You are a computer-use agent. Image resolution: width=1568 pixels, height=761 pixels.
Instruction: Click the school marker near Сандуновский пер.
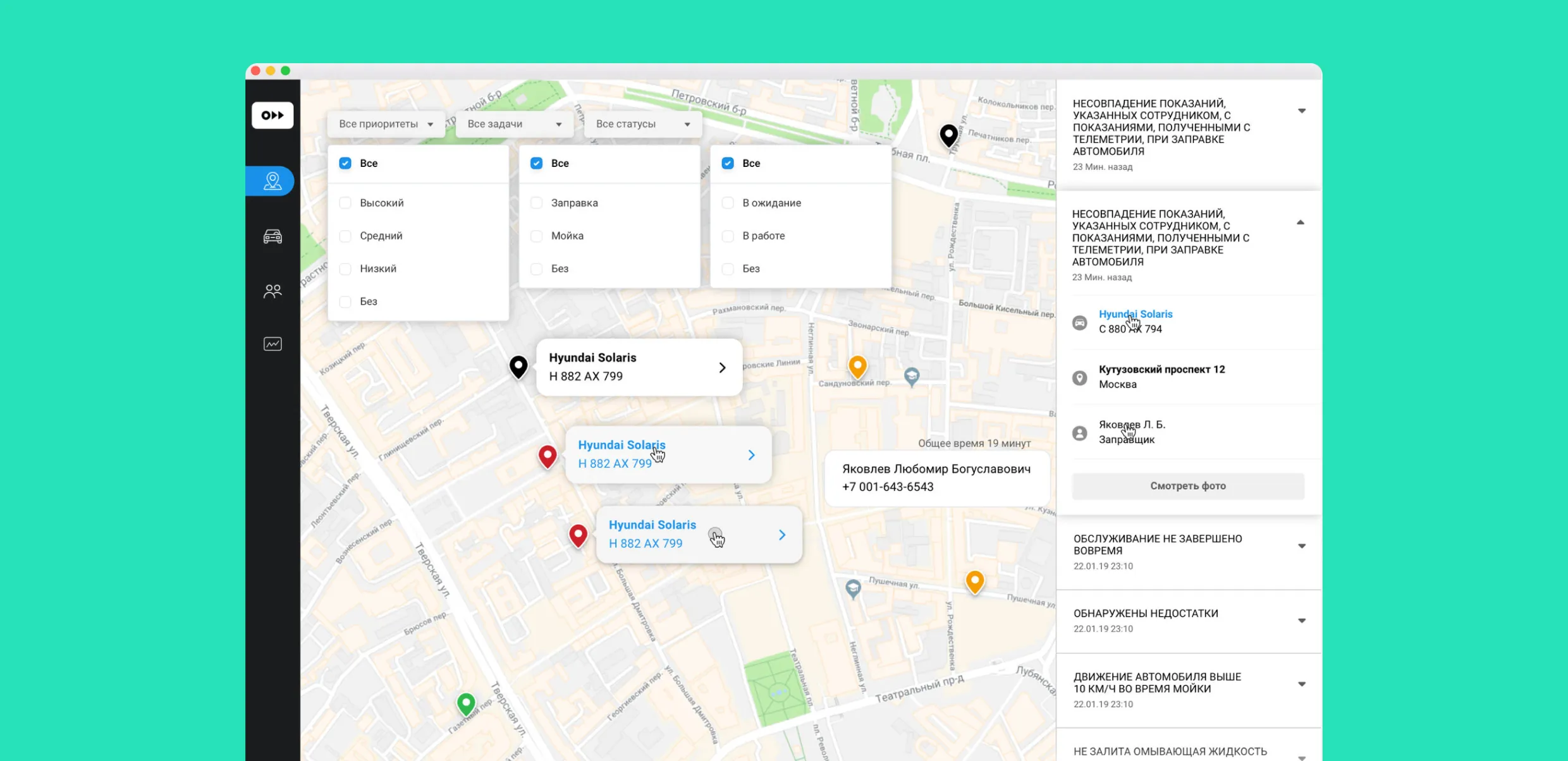tap(911, 377)
